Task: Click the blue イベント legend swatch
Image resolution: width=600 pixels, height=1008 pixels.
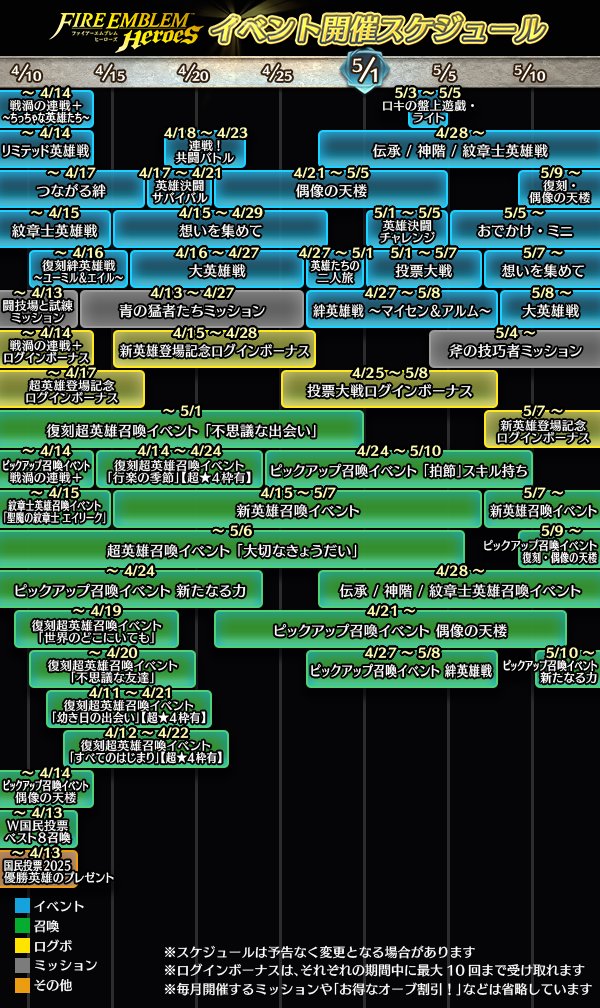Action: [x=23, y=906]
